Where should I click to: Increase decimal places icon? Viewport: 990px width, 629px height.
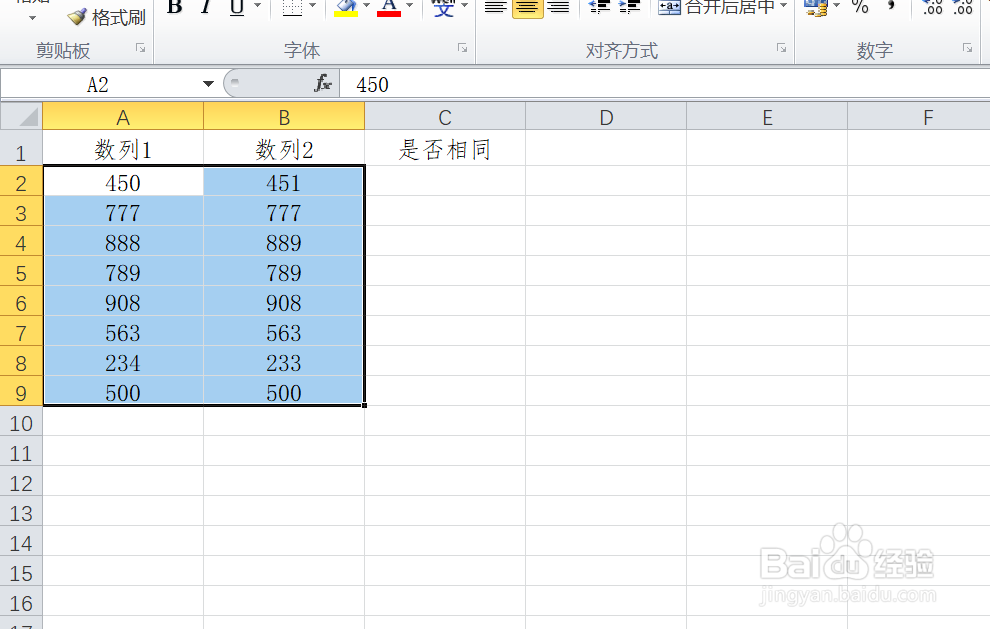(933, 8)
